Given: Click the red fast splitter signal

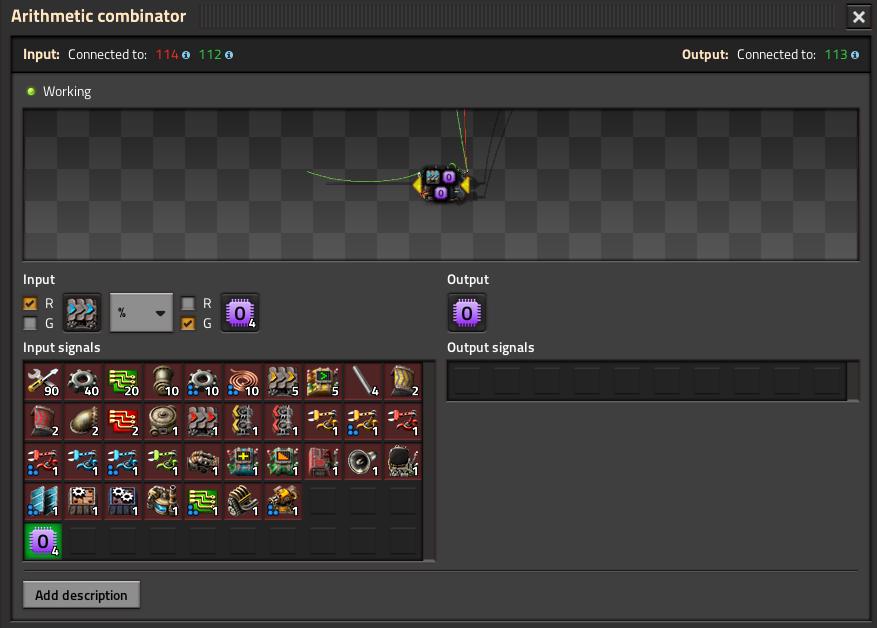Looking at the screenshot, I should click(x=284, y=422).
